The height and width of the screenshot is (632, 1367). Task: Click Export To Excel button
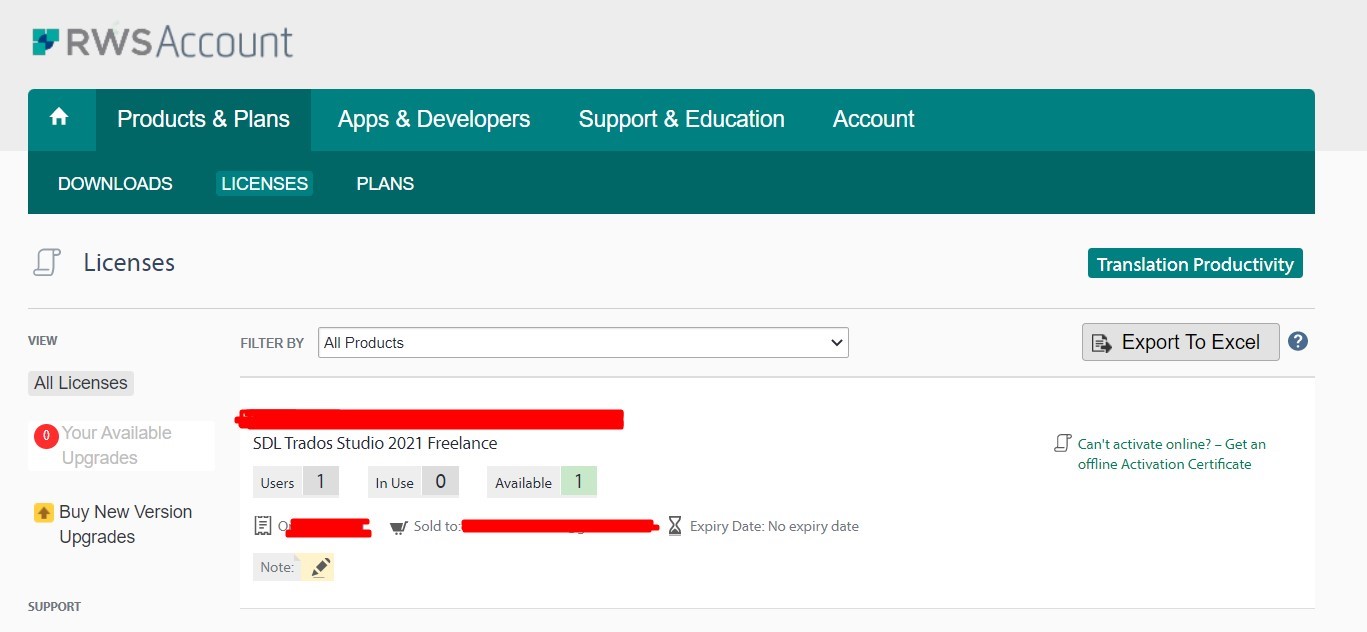(1181, 342)
